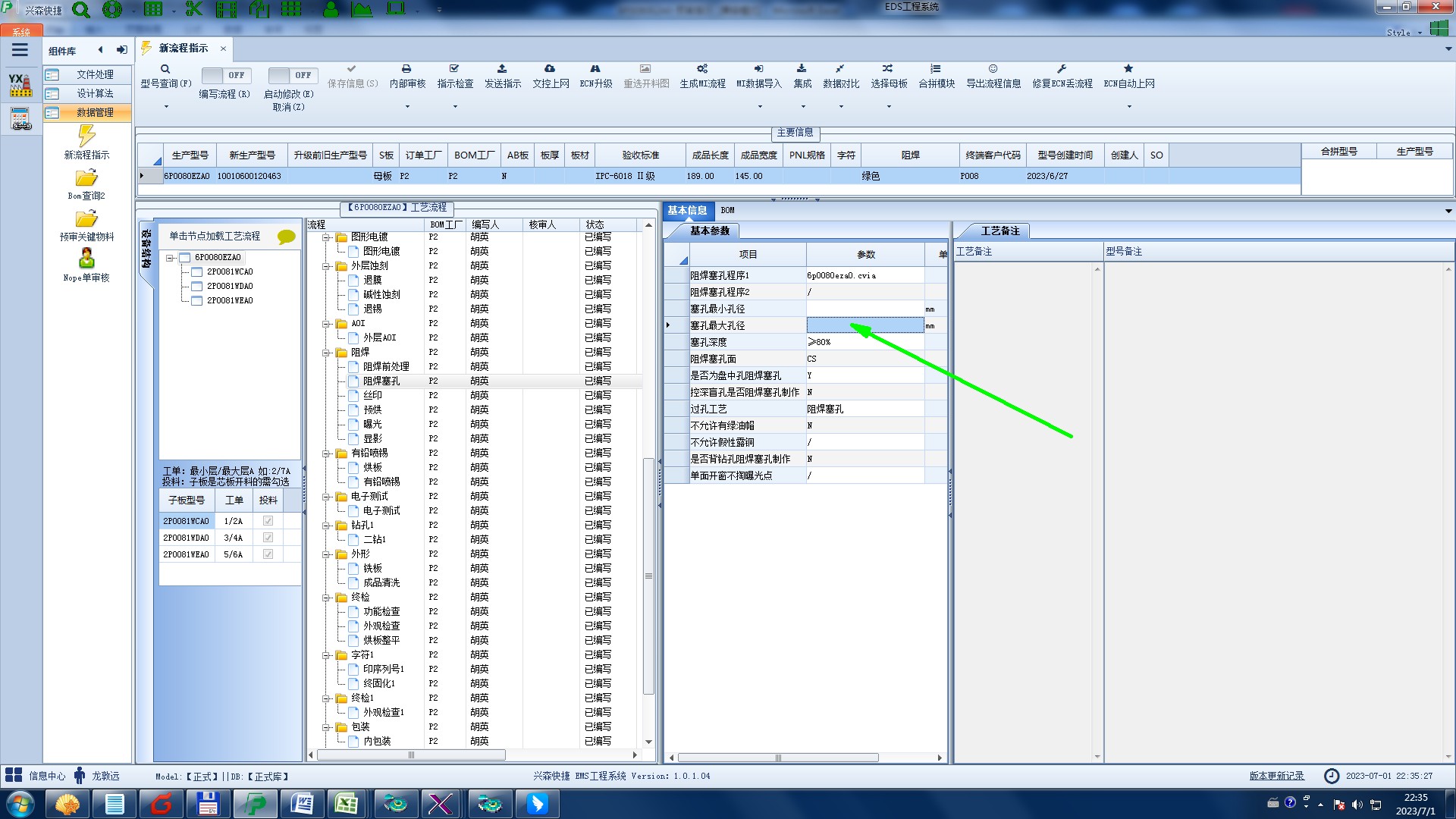Click the 取消 (Z) button
This screenshot has width=1456, height=819.
tap(288, 107)
